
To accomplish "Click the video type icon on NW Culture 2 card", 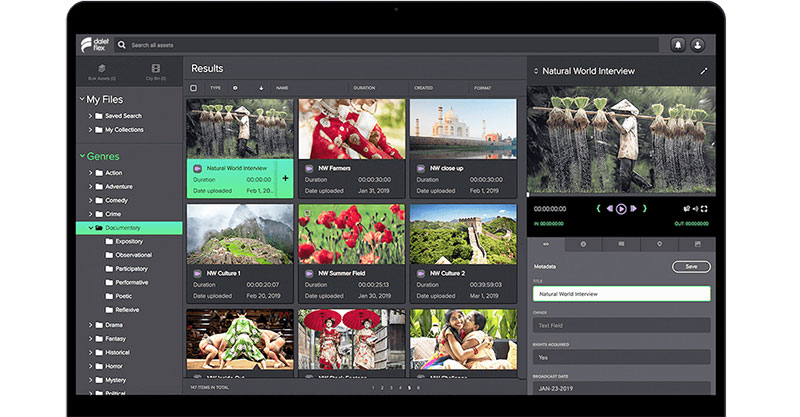I will [x=420, y=274].
